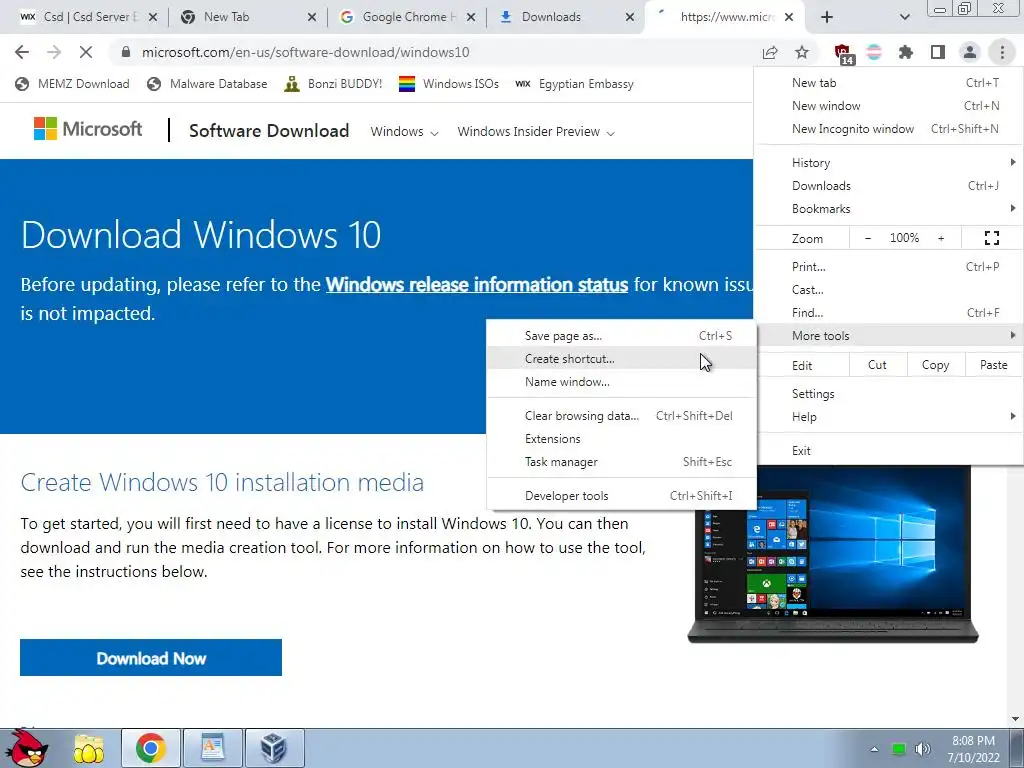Image resolution: width=1024 pixels, height=768 pixels.
Task: Select Create shortcut... in More tools
Action: [x=621, y=359]
